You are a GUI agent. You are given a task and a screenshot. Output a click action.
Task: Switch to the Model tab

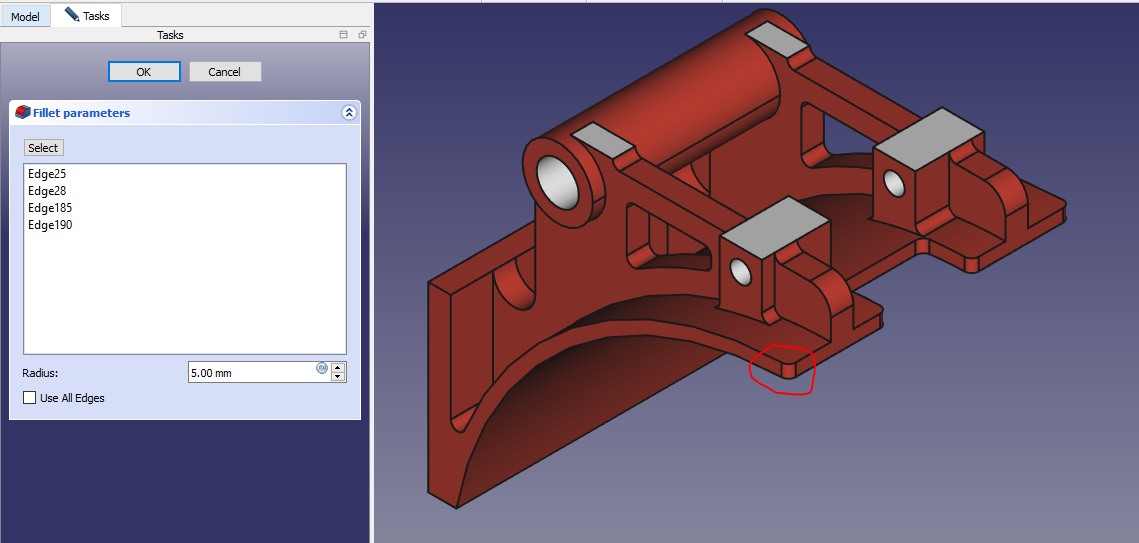click(25, 17)
